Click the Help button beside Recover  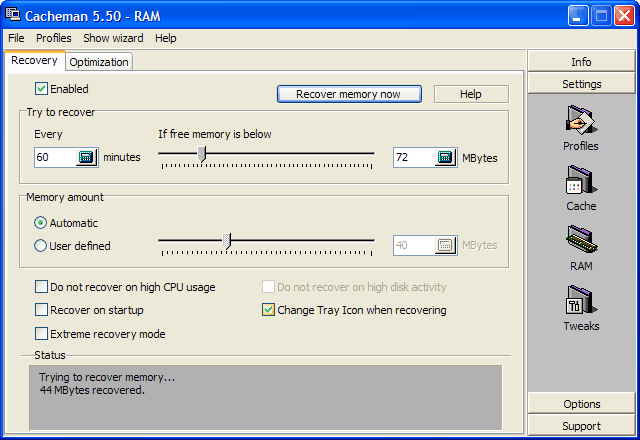click(x=471, y=94)
